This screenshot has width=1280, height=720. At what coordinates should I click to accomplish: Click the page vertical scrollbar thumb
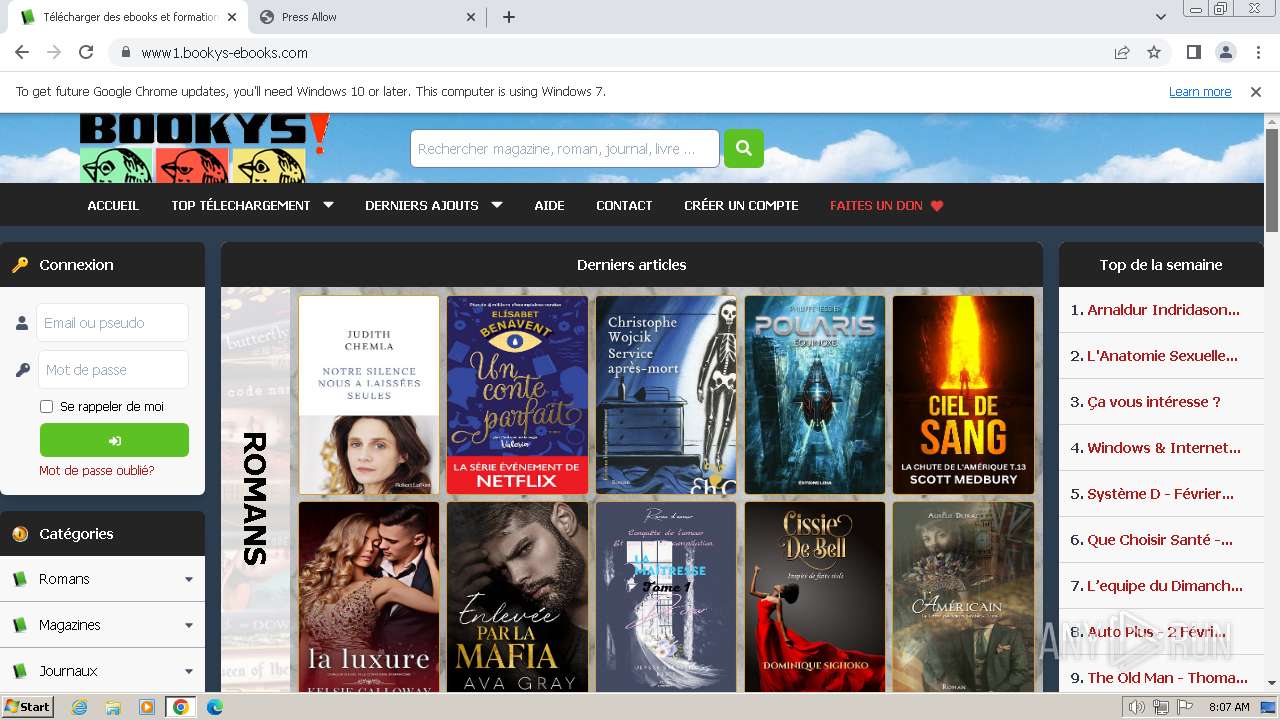pos(1272,180)
